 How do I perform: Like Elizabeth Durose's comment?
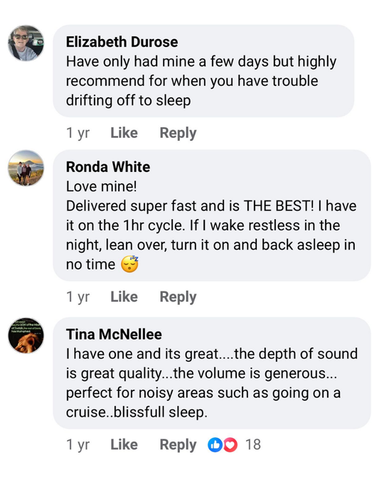click(124, 133)
